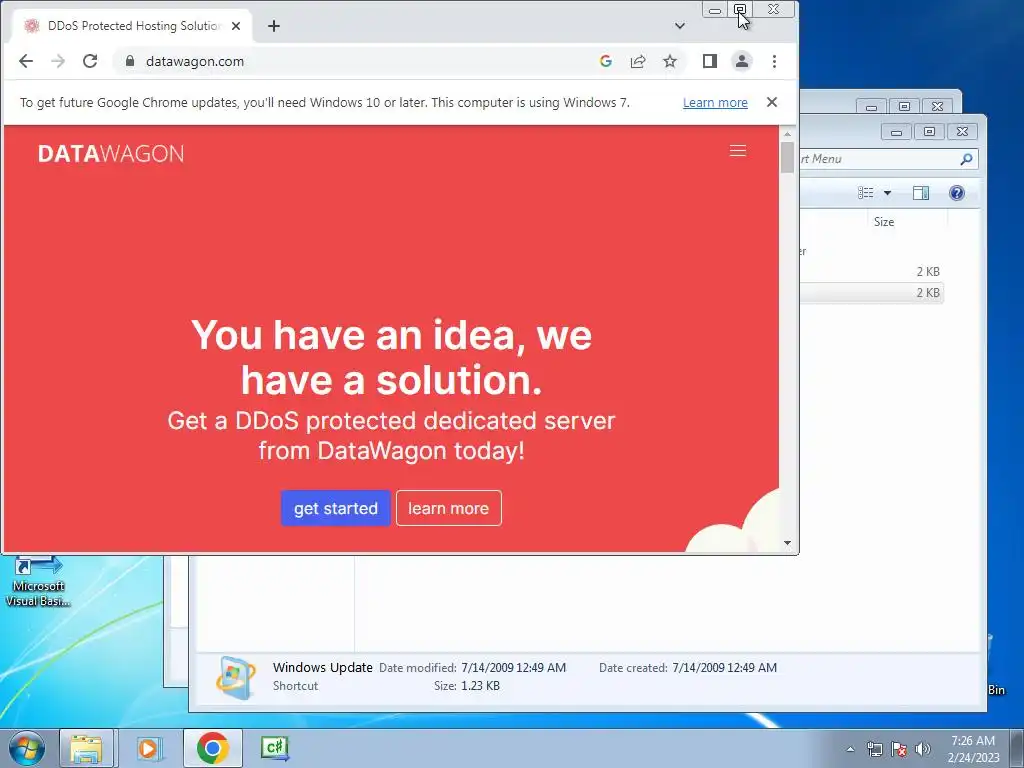Screen dimensions: 1024x768
Task: Open the volume speaker tray icon
Action: [x=923, y=749]
